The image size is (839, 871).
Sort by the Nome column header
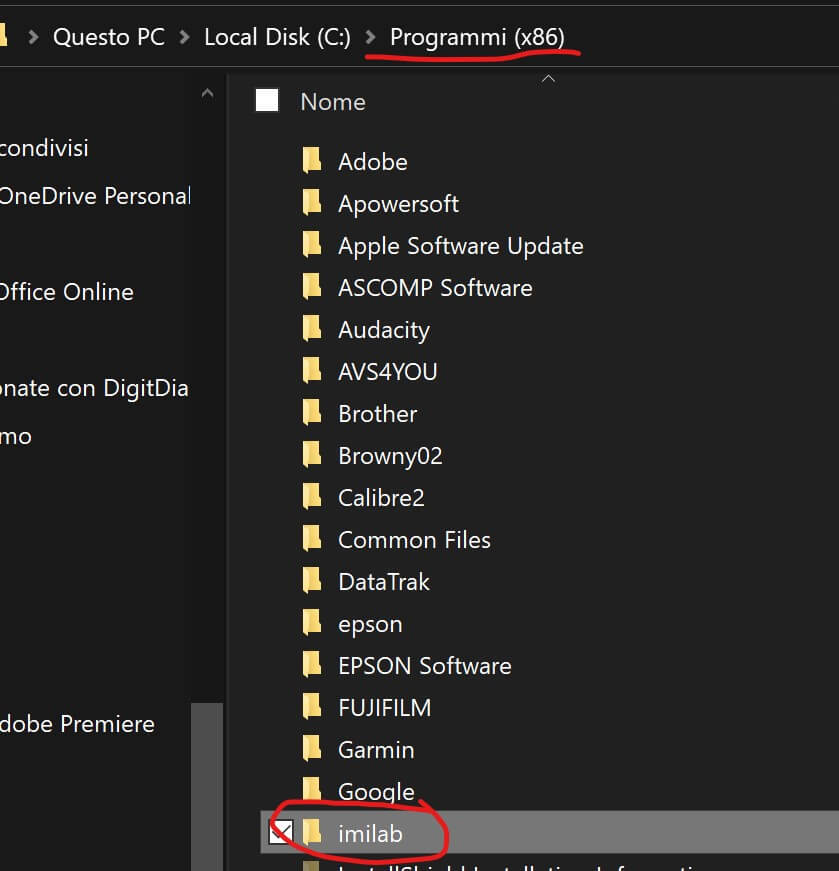[333, 102]
